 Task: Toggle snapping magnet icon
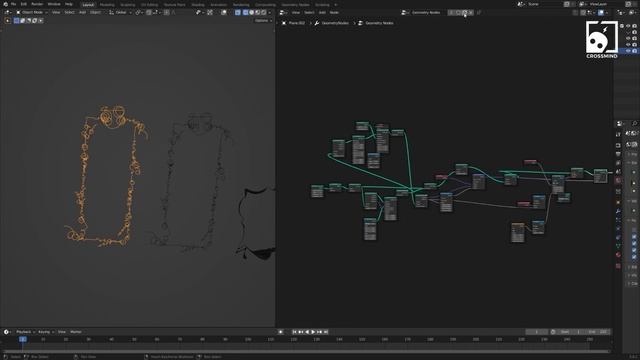pos(149,12)
